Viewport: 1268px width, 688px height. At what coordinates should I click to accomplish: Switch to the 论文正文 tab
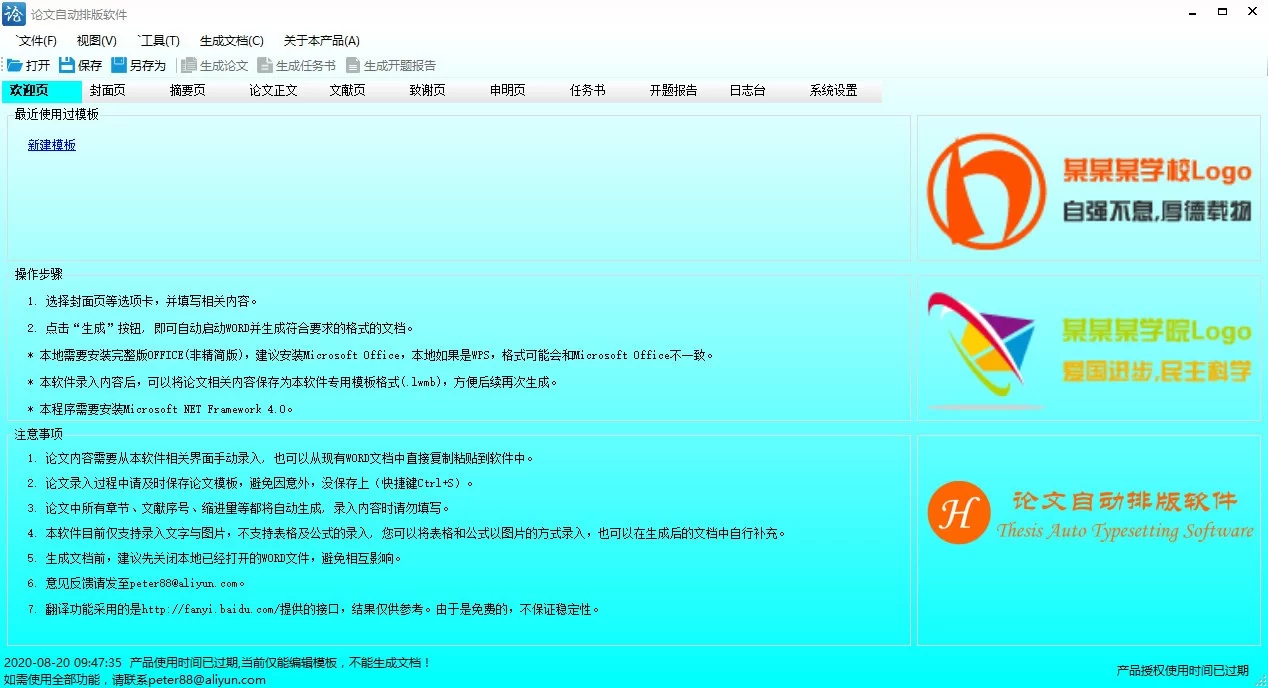pos(272,90)
